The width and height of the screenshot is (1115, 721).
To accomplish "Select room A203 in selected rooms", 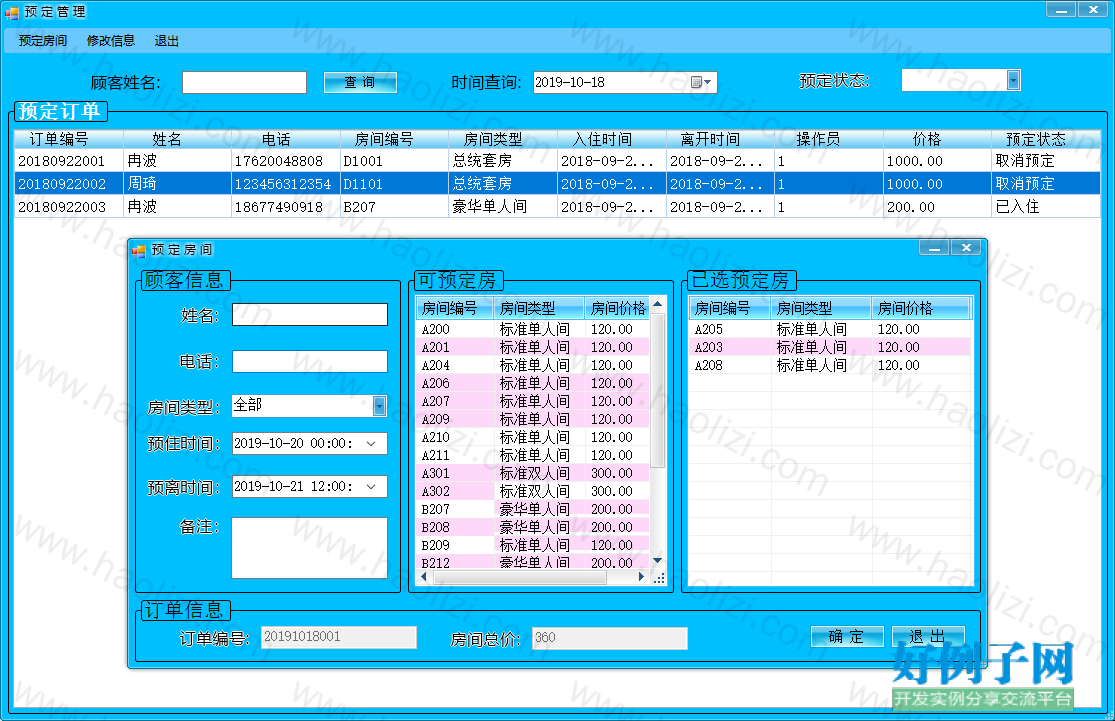I will (x=830, y=347).
